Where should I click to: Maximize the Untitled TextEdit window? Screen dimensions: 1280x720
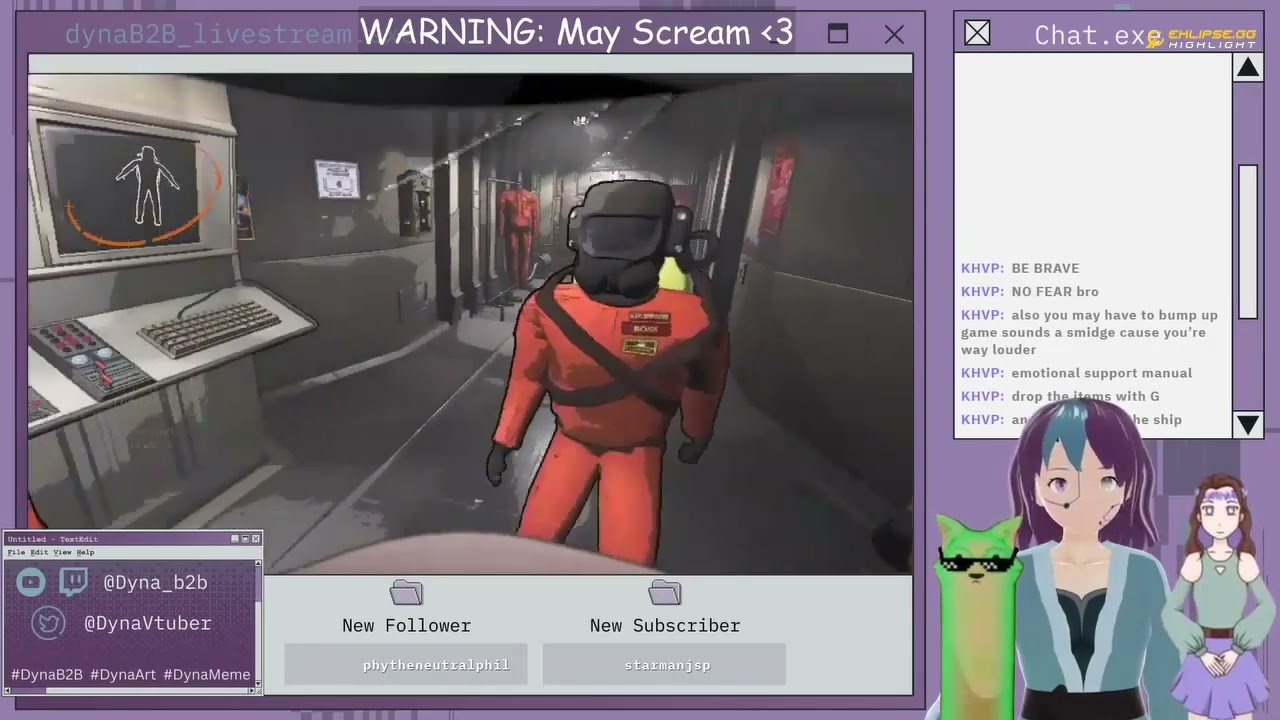coord(245,539)
